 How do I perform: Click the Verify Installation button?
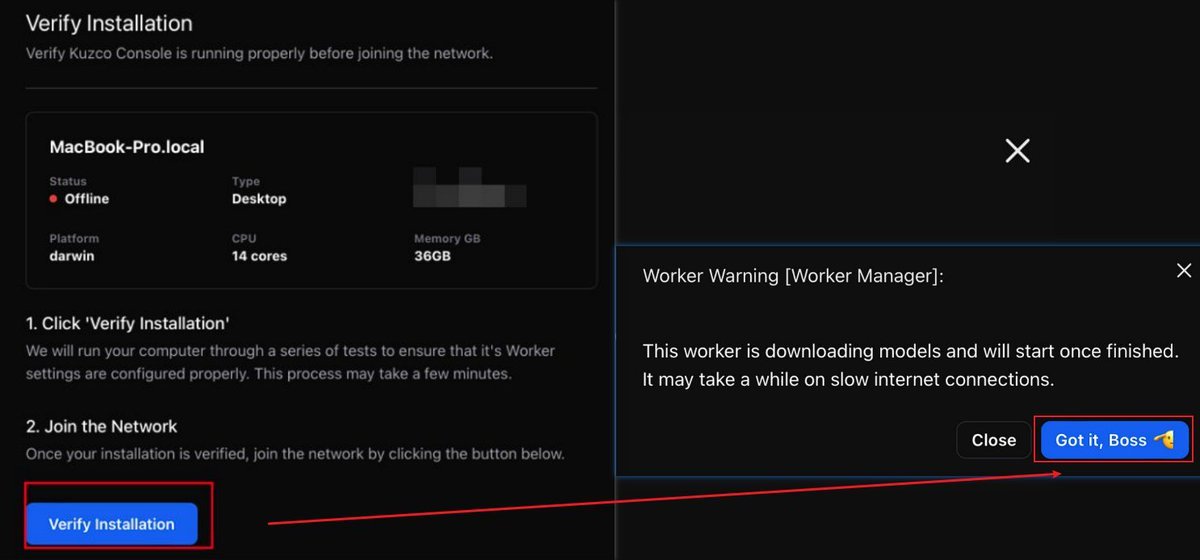(x=112, y=524)
